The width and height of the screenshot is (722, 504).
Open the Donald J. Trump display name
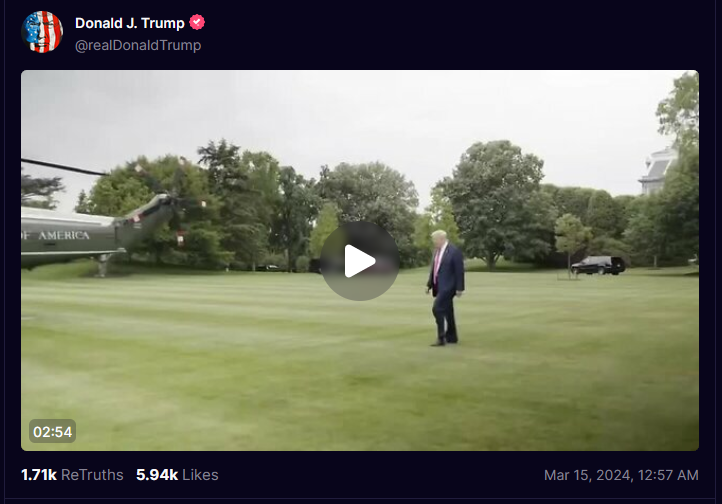tap(130, 23)
